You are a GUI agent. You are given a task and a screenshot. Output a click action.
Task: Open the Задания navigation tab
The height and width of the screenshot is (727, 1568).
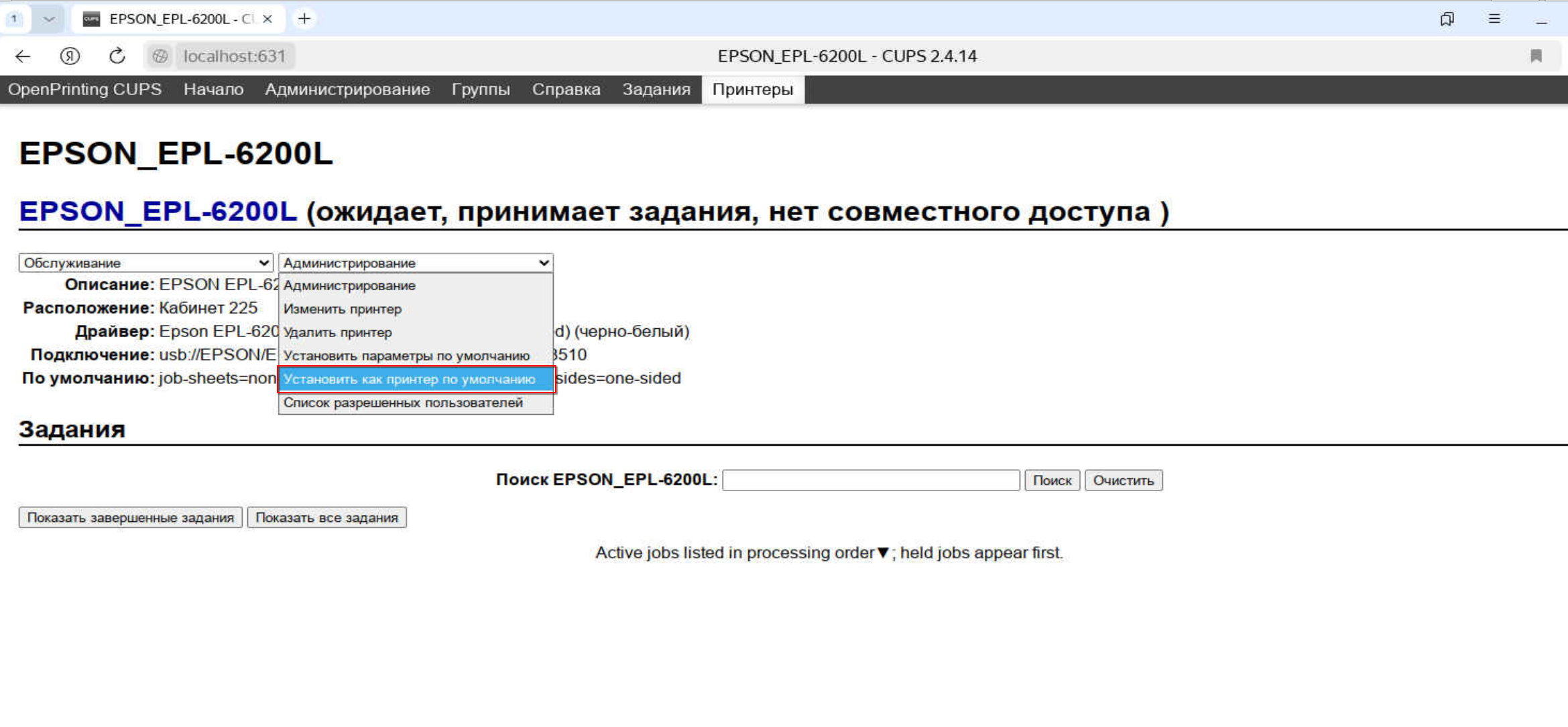[x=656, y=89]
